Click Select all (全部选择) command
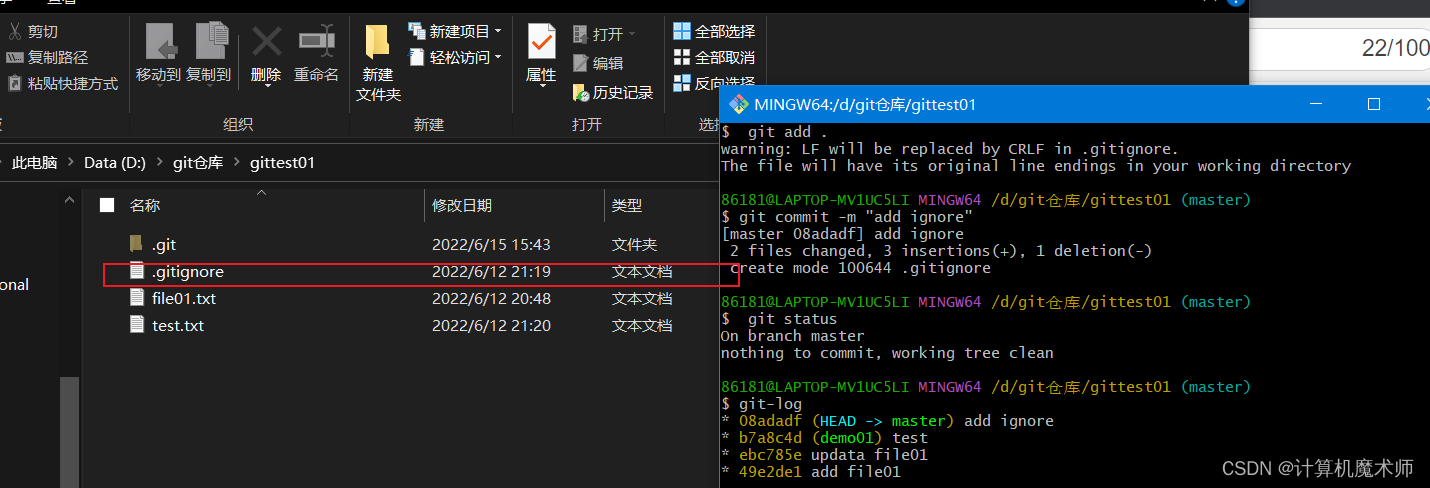 714,32
